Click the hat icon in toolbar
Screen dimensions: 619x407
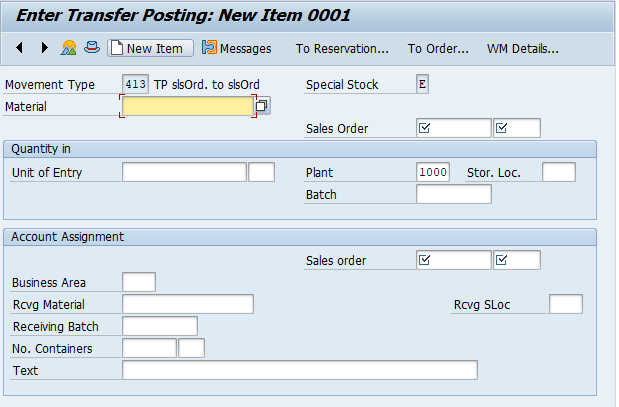[x=92, y=48]
